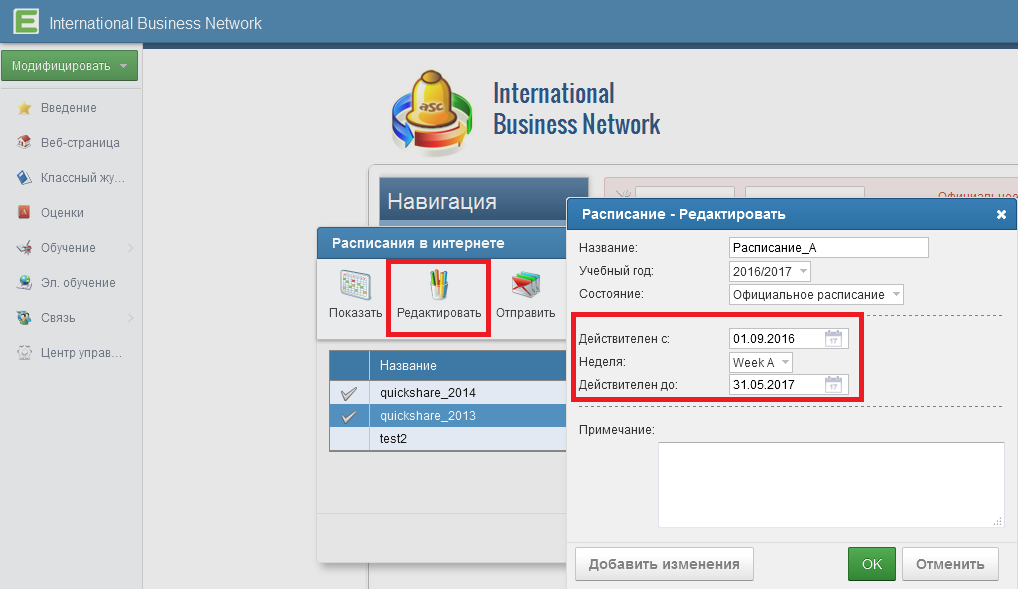Click the Оценки red grade icon
The image size is (1018, 589).
(25, 212)
